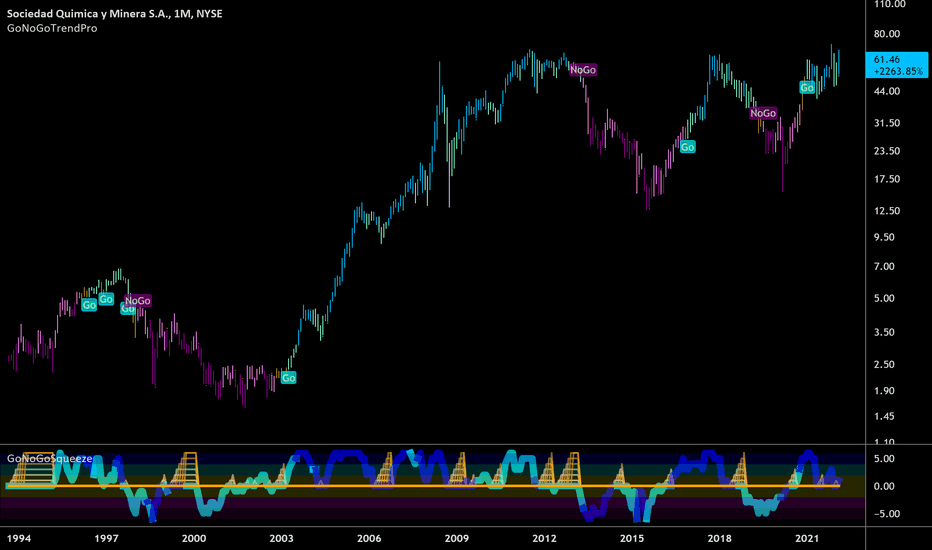This screenshot has width=932, height=550.
Task: Click the 1994 label on the time axis
Action: coord(18,538)
